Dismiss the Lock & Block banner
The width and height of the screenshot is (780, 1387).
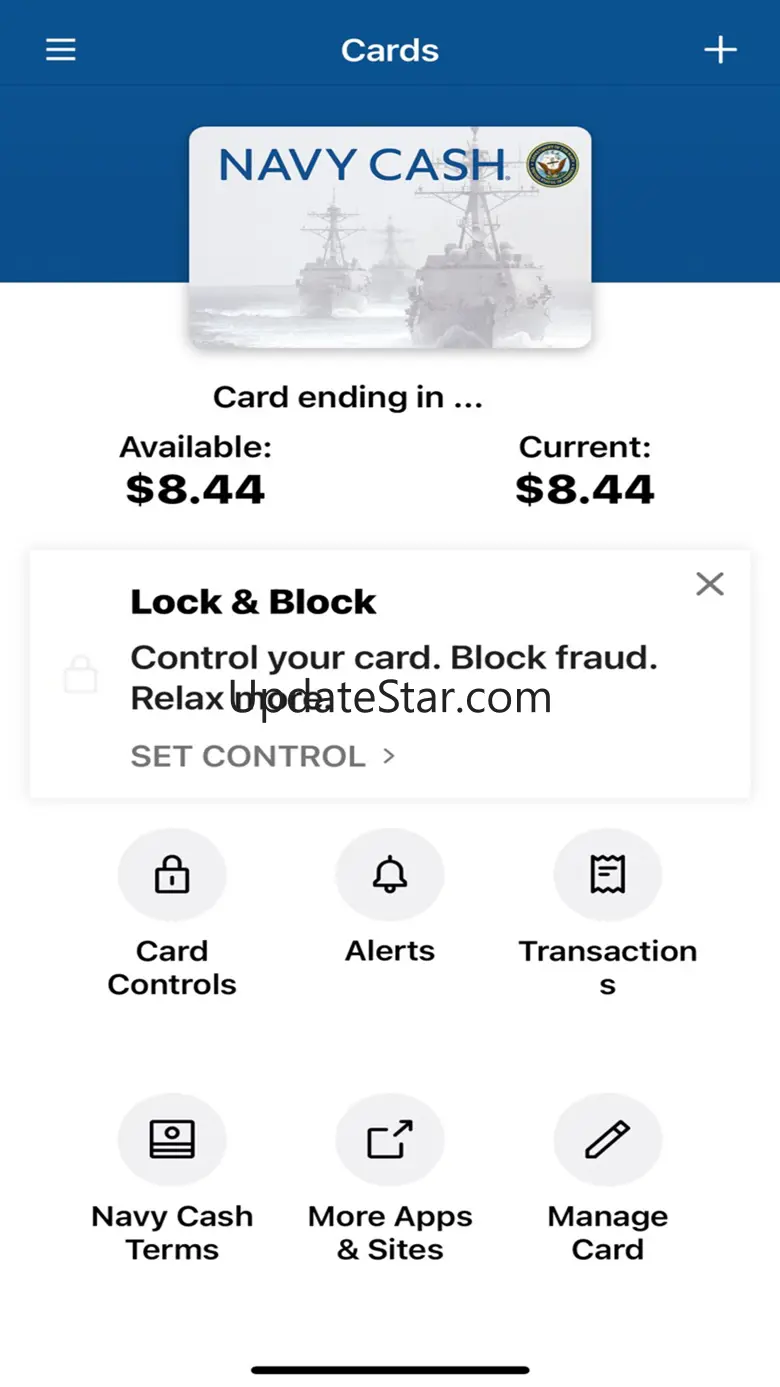point(710,584)
